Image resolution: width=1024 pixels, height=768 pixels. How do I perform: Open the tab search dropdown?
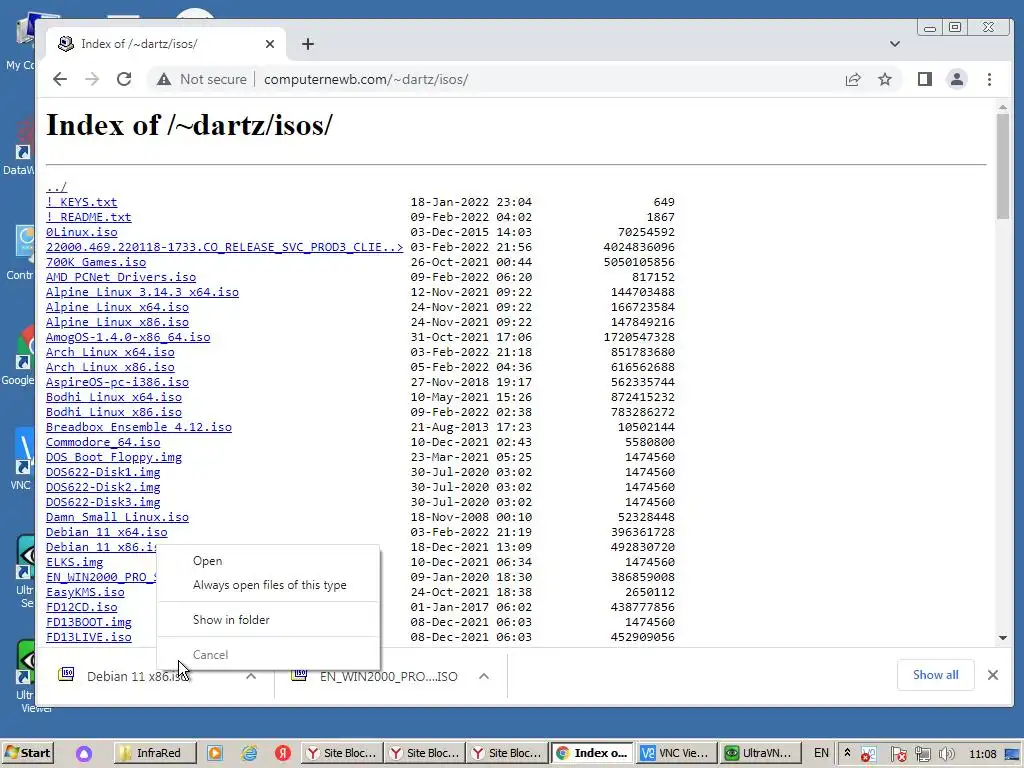click(895, 44)
